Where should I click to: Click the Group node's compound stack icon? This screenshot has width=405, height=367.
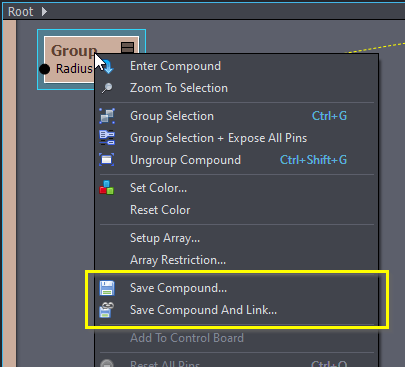click(127, 48)
